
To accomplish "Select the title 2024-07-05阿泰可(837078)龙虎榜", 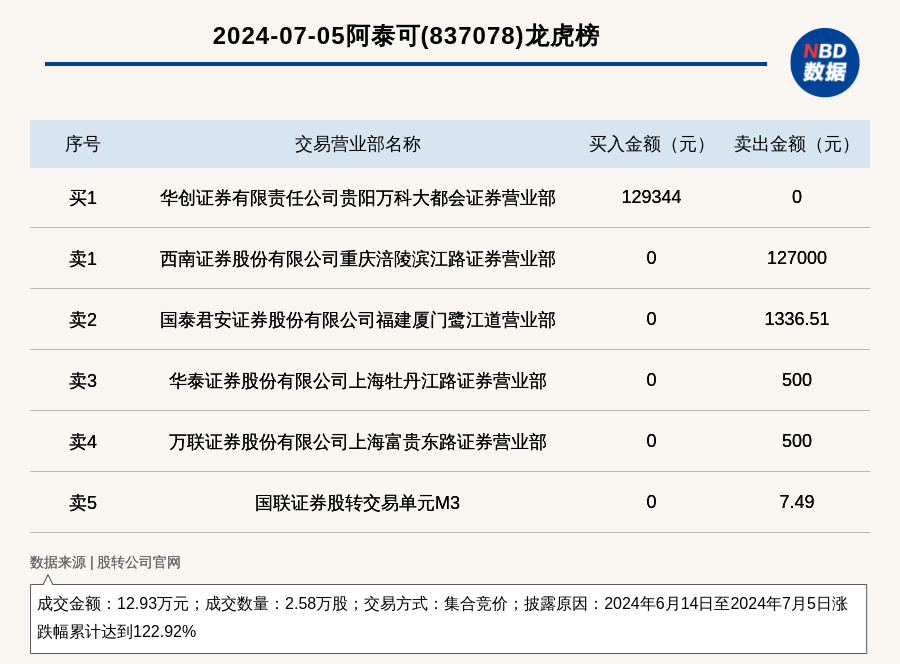I will pyautogui.click(x=406, y=36).
